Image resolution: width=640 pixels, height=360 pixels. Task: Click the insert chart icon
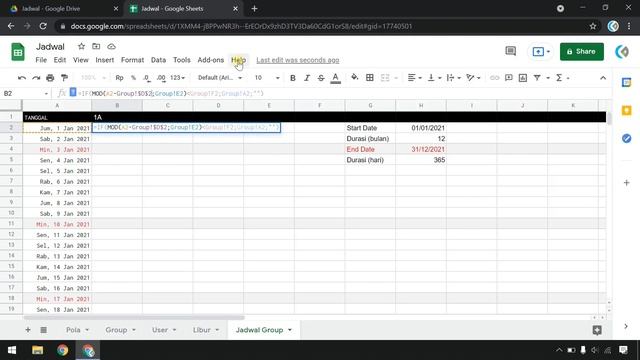523,78
